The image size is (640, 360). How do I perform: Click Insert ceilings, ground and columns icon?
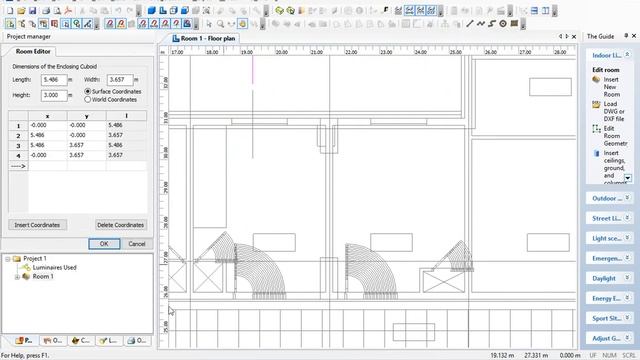click(596, 153)
